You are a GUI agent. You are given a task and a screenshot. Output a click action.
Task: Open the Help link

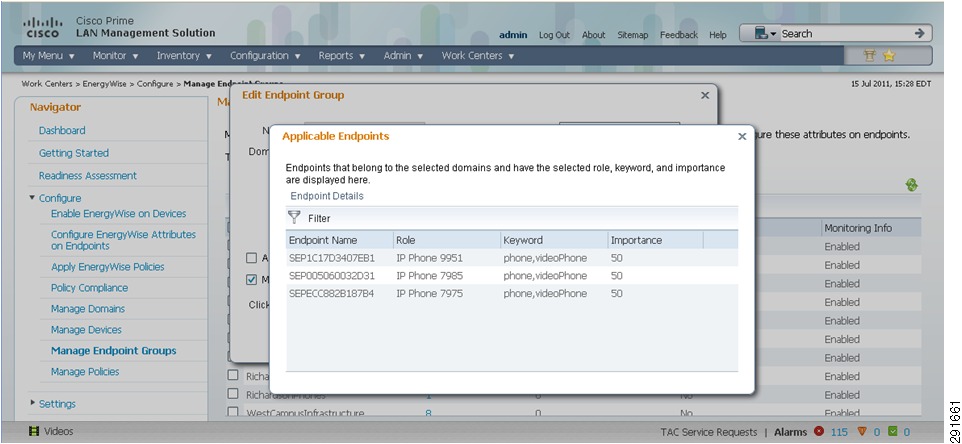tap(718, 35)
